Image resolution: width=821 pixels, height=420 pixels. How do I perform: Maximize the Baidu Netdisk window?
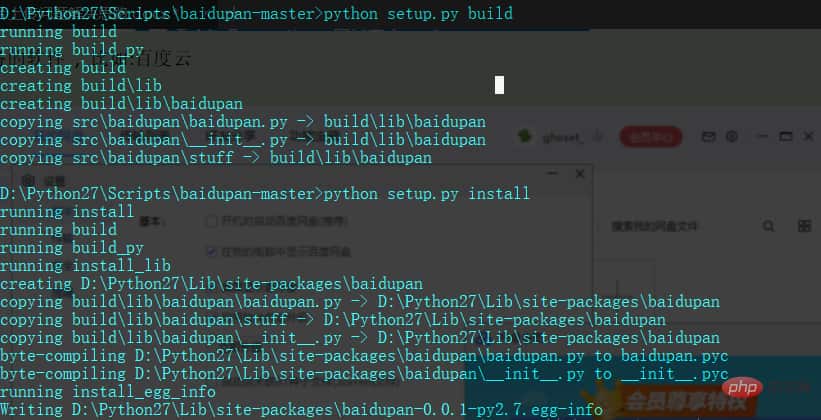(x=785, y=137)
